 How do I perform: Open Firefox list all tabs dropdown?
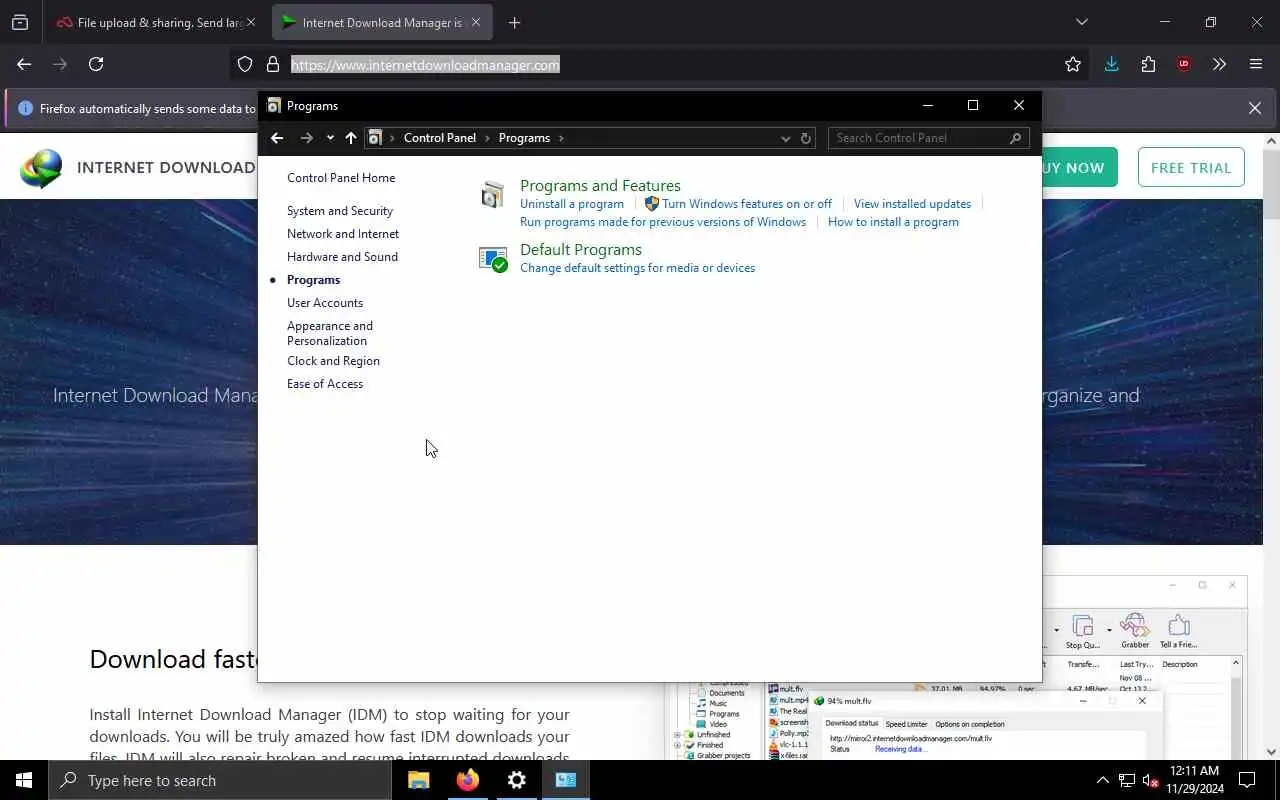click(x=1081, y=22)
